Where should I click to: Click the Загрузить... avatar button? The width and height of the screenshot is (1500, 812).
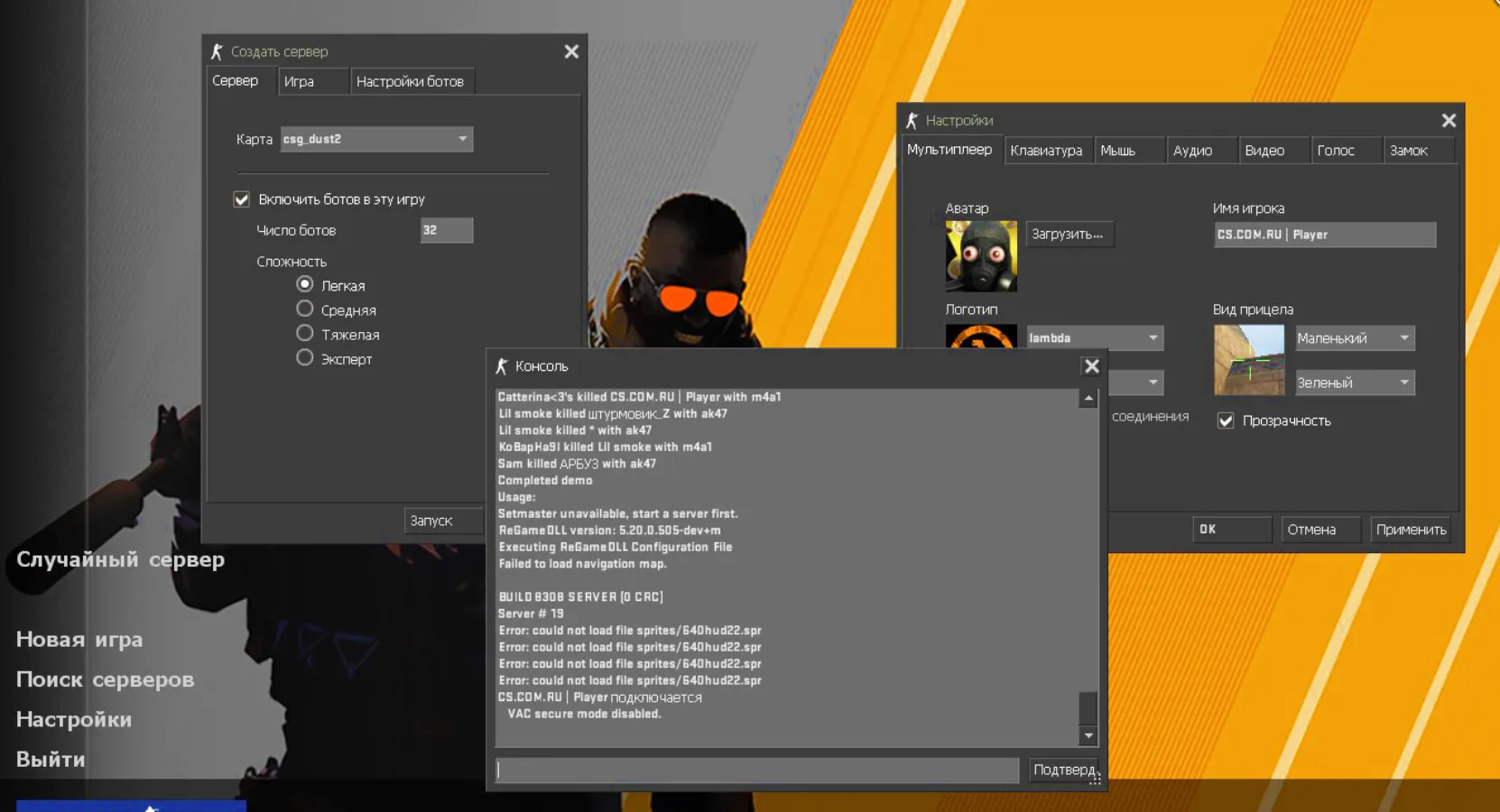[1068, 234]
